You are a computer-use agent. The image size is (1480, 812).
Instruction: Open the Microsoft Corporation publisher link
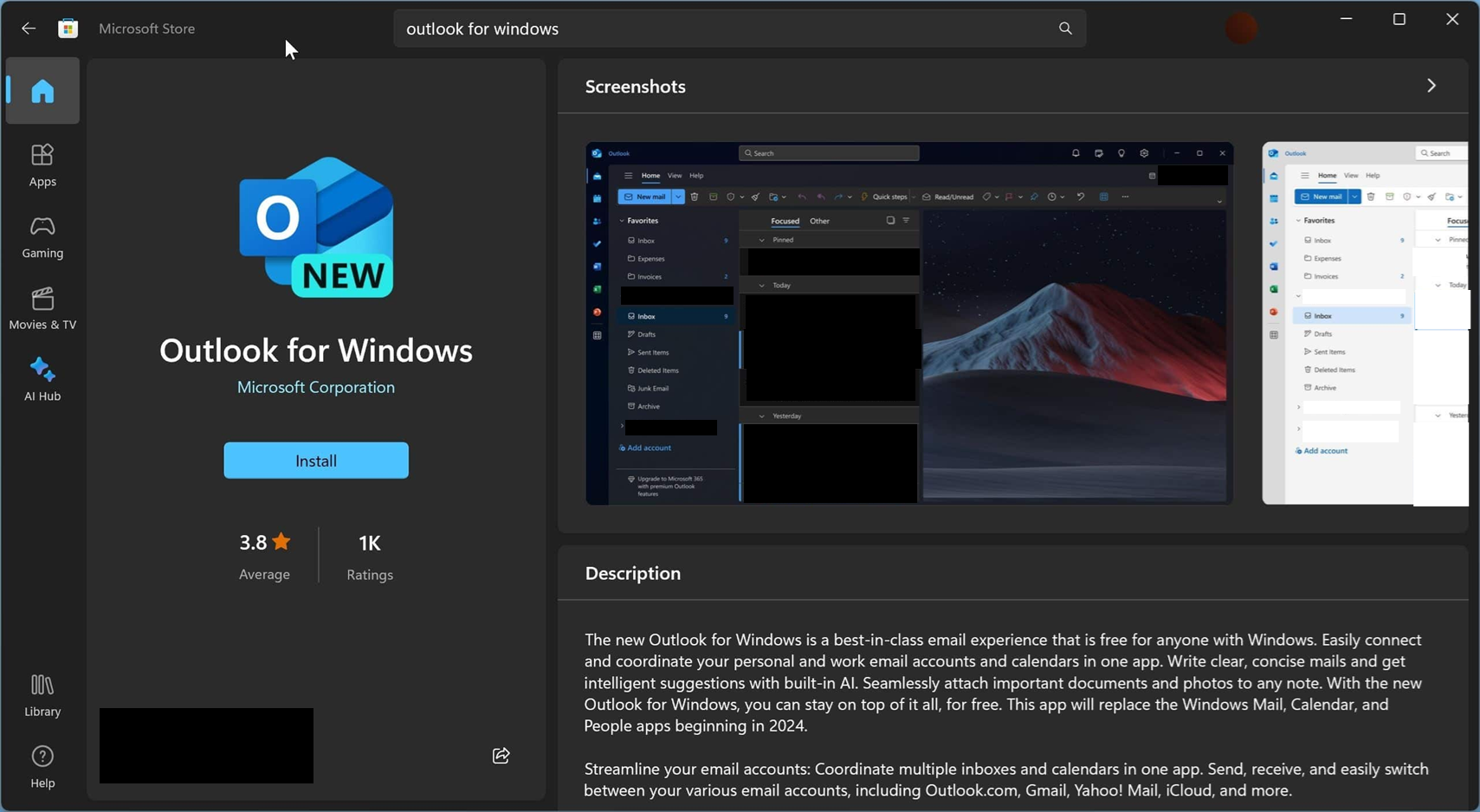[x=316, y=387]
